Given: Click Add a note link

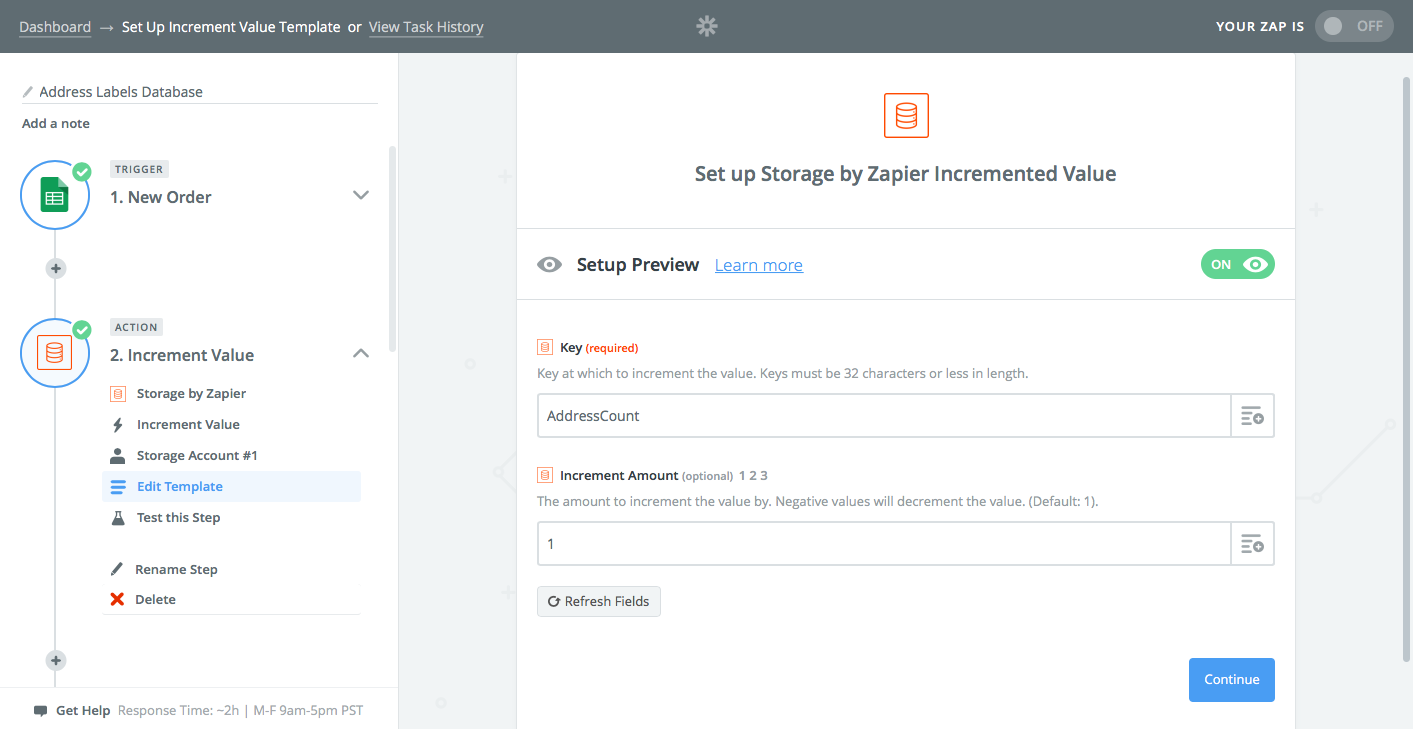Looking at the screenshot, I should click(56, 124).
